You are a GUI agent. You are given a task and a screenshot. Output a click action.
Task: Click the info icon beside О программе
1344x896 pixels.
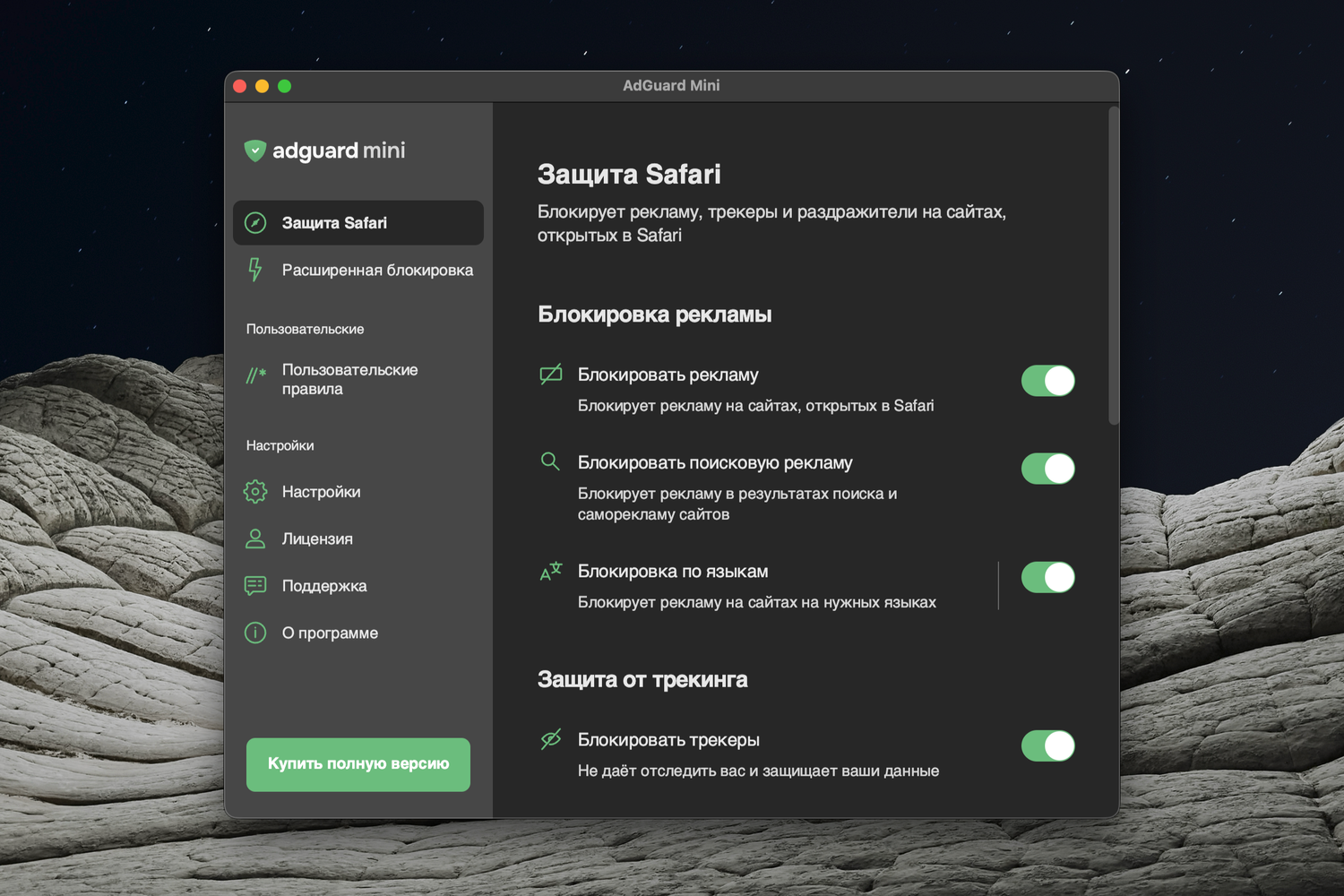click(x=255, y=633)
